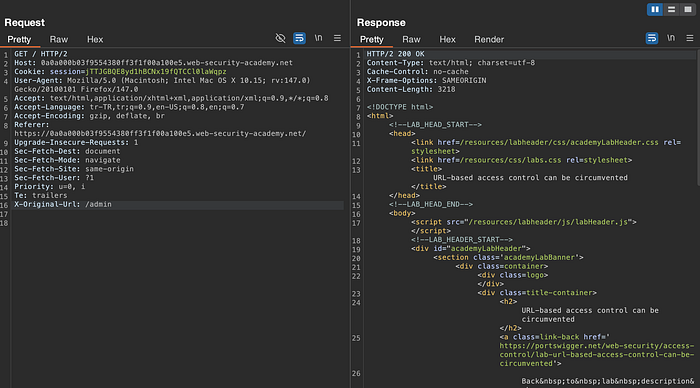
Task: Open Request panel hamburger options menu
Action: (x=337, y=38)
